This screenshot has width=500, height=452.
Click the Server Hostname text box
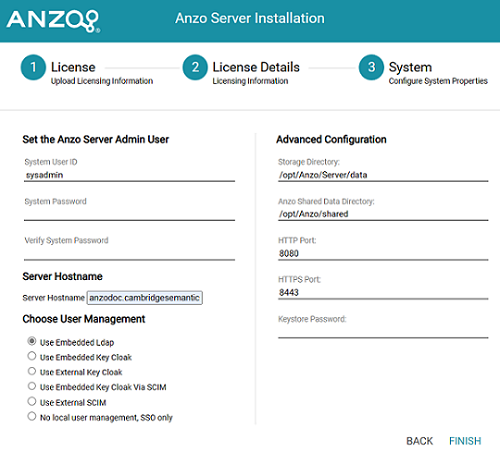click(145, 298)
